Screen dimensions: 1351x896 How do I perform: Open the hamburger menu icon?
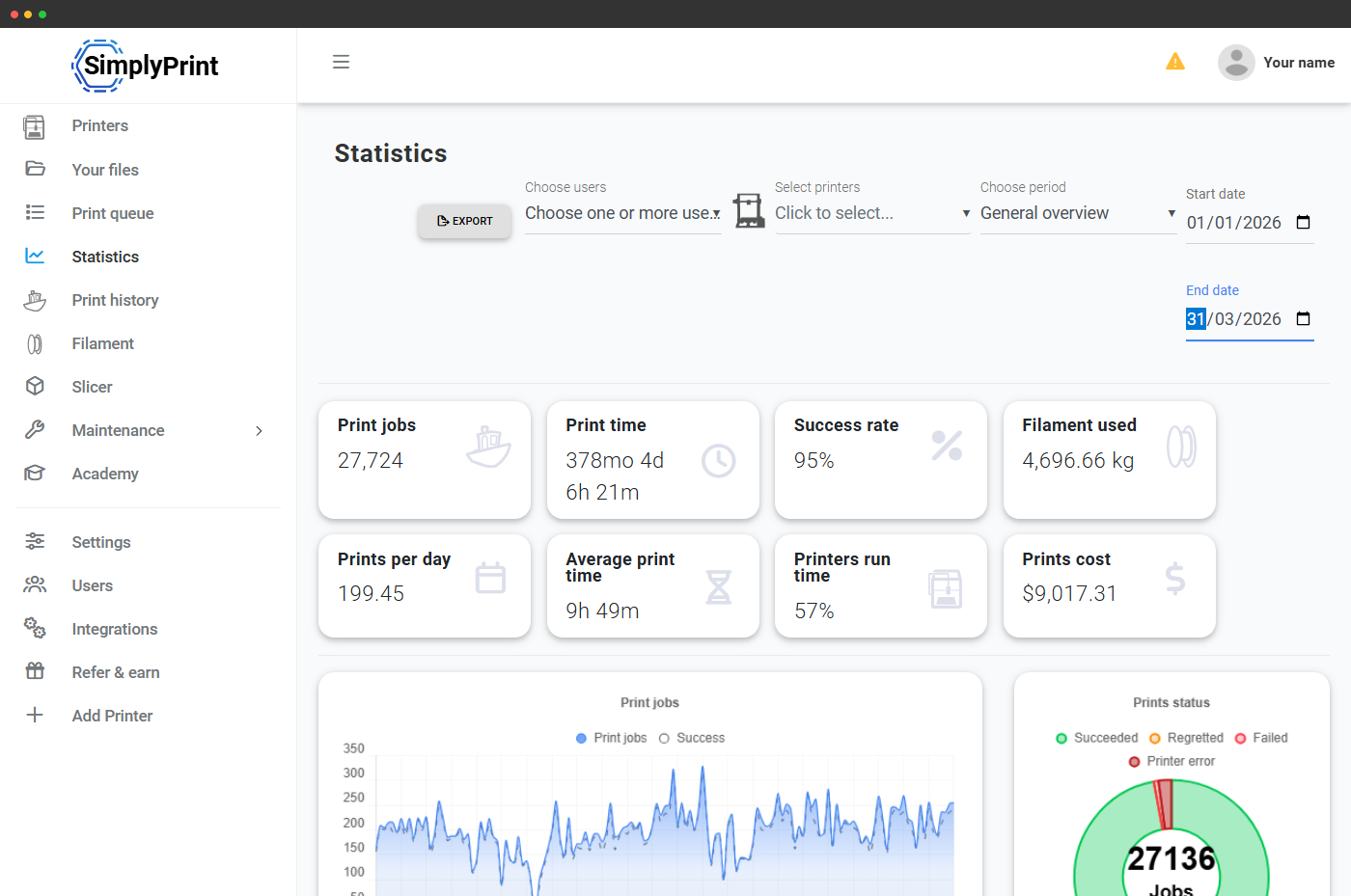pyautogui.click(x=341, y=62)
